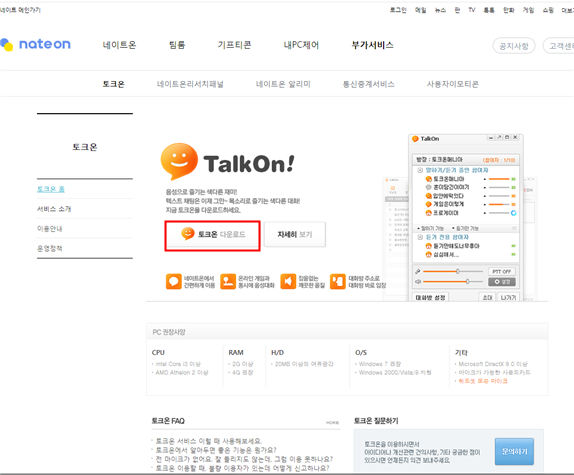Click the blue 문의하기 button
The height and width of the screenshot is (475, 574).
[514, 451]
